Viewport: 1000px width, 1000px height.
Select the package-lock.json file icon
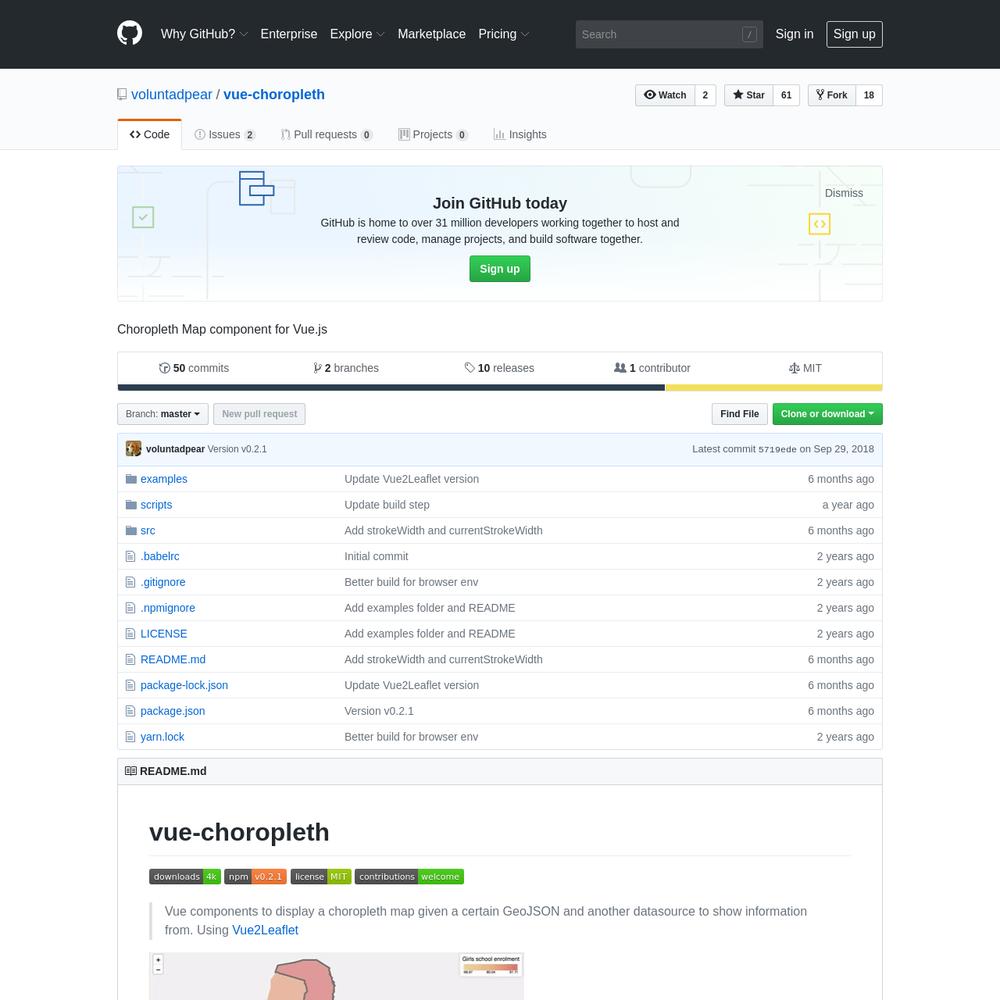(131, 686)
